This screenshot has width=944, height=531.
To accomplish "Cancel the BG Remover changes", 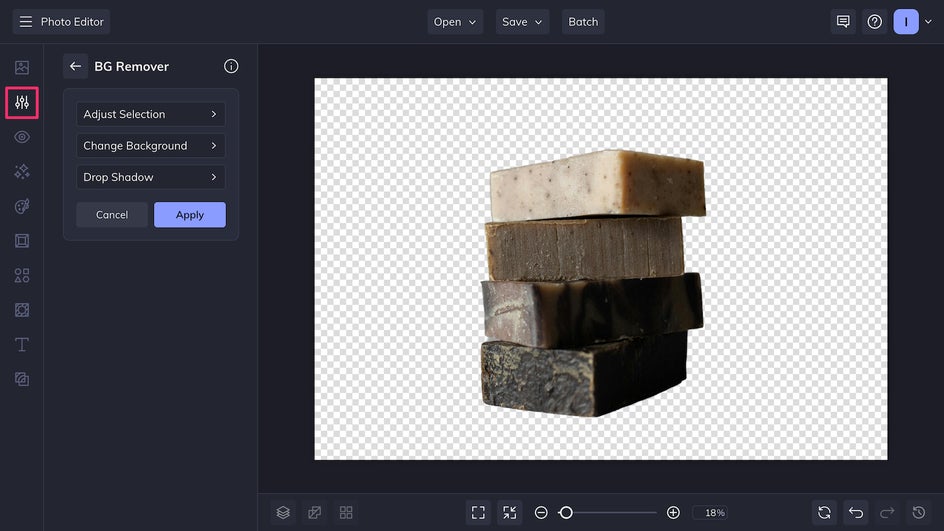I will point(112,215).
